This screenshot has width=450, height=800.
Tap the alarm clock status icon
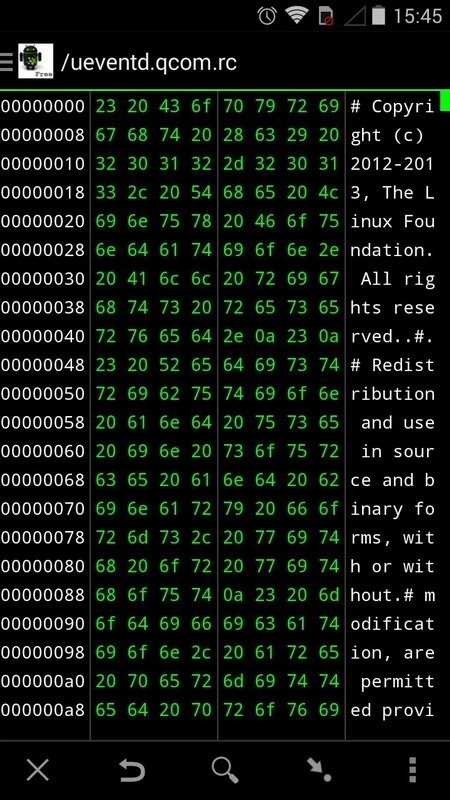tap(267, 16)
